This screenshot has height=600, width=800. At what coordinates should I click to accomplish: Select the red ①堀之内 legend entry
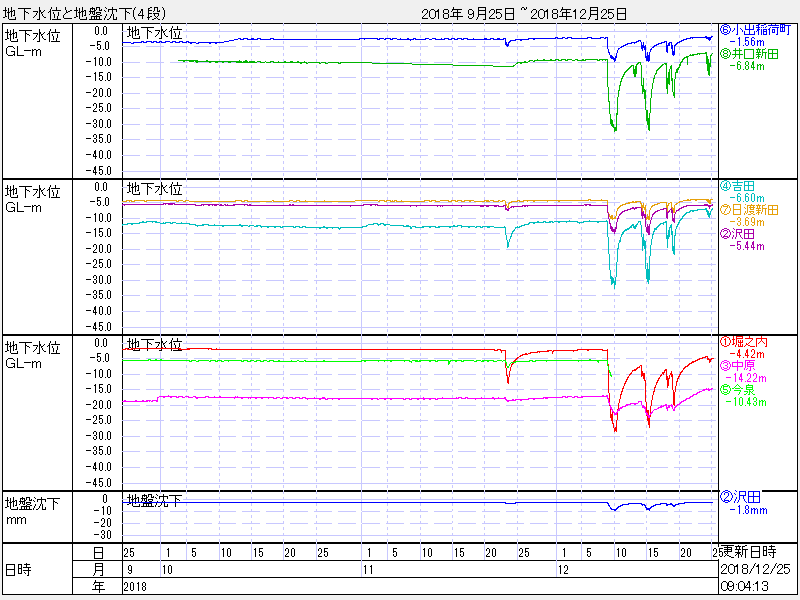749,342
